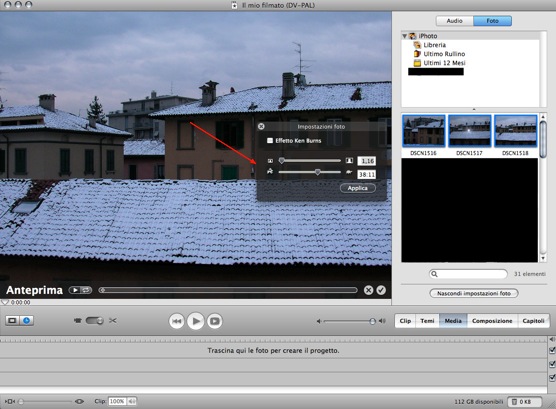The height and width of the screenshot is (409, 556).
Task: Click the scissors icon beside the camera switch
Action: tap(113, 321)
